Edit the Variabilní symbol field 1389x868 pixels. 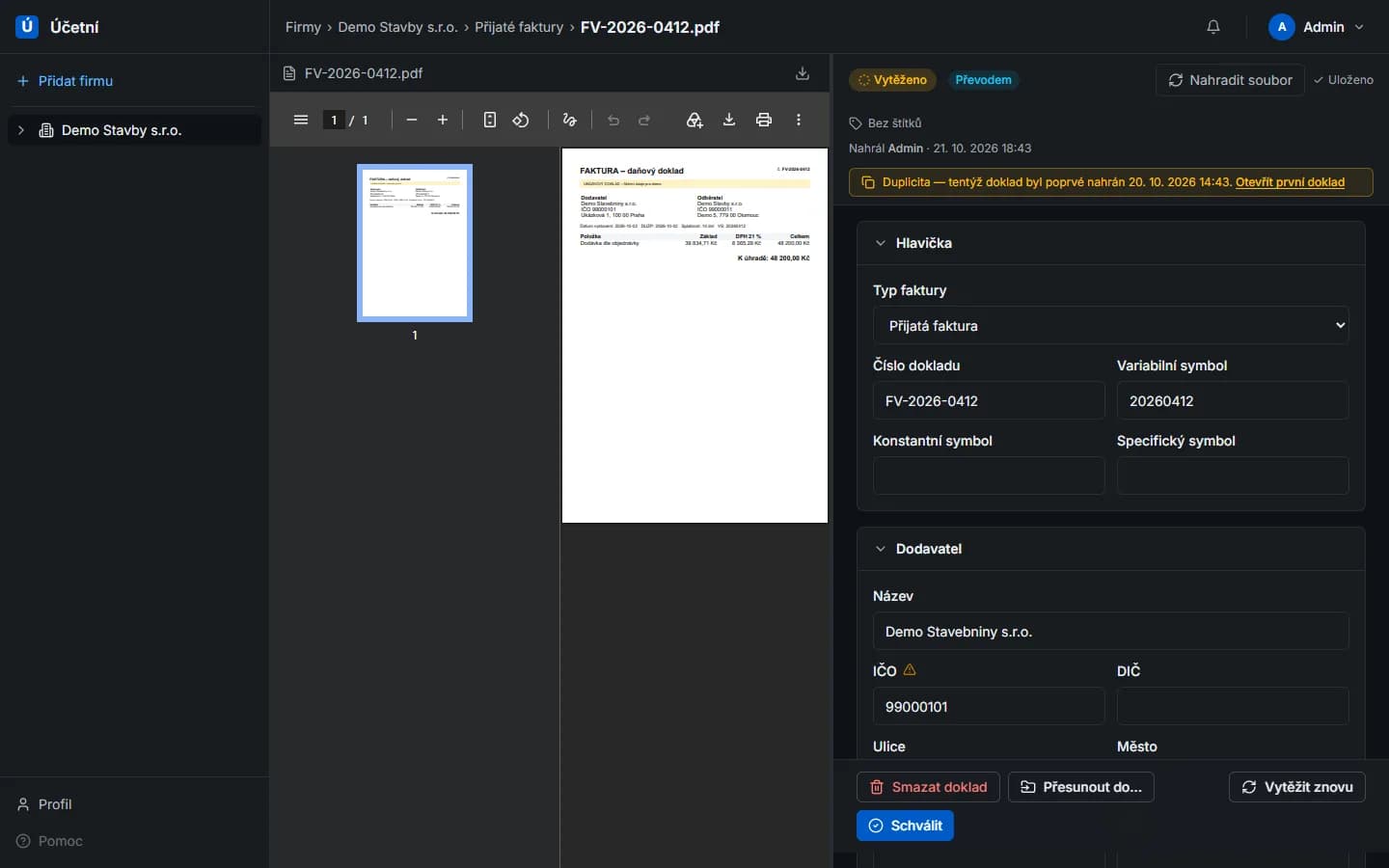pyautogui.click(x=1233, y=400)
